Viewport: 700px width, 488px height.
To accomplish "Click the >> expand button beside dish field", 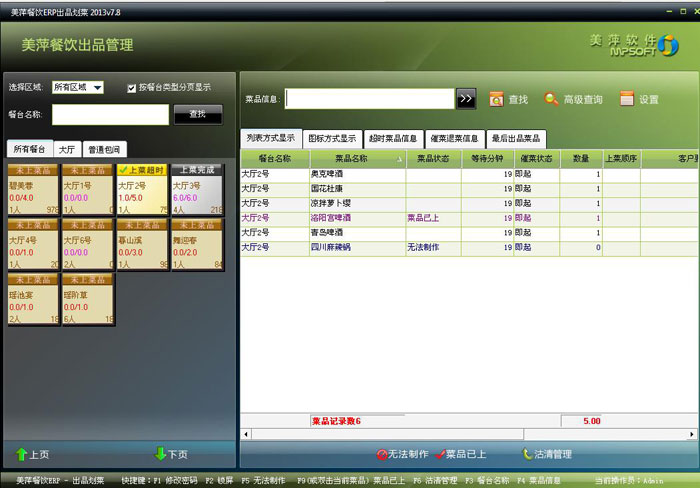I will point(466,98).
